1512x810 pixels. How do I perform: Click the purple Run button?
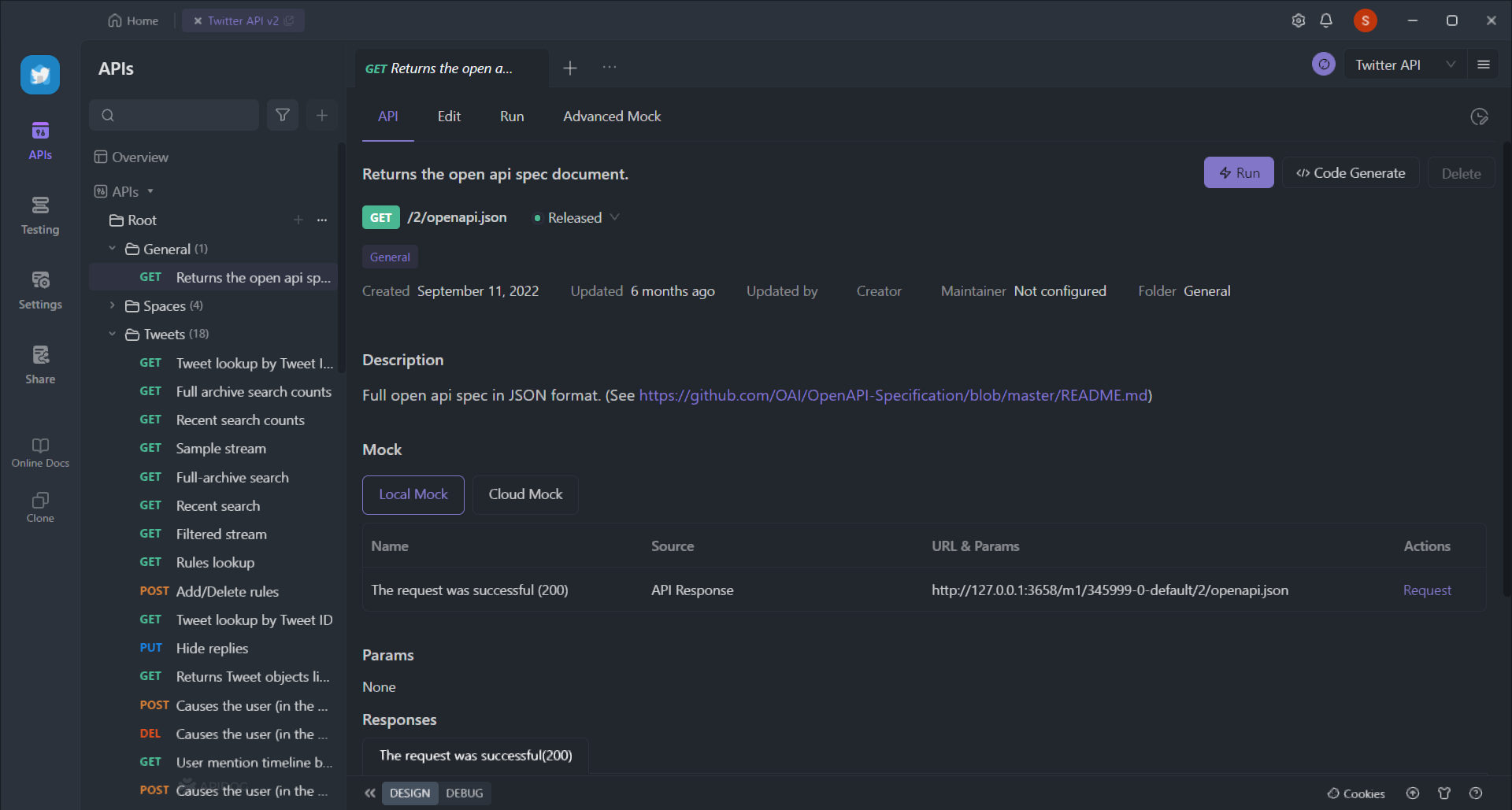[x=1239, y=172]
